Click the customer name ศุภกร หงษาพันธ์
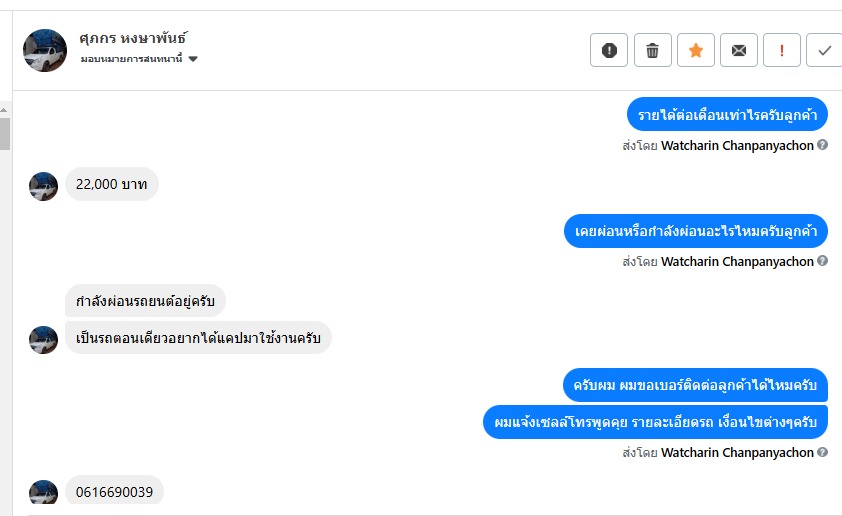This screenshot has height=516, width=842. [133, 38]
